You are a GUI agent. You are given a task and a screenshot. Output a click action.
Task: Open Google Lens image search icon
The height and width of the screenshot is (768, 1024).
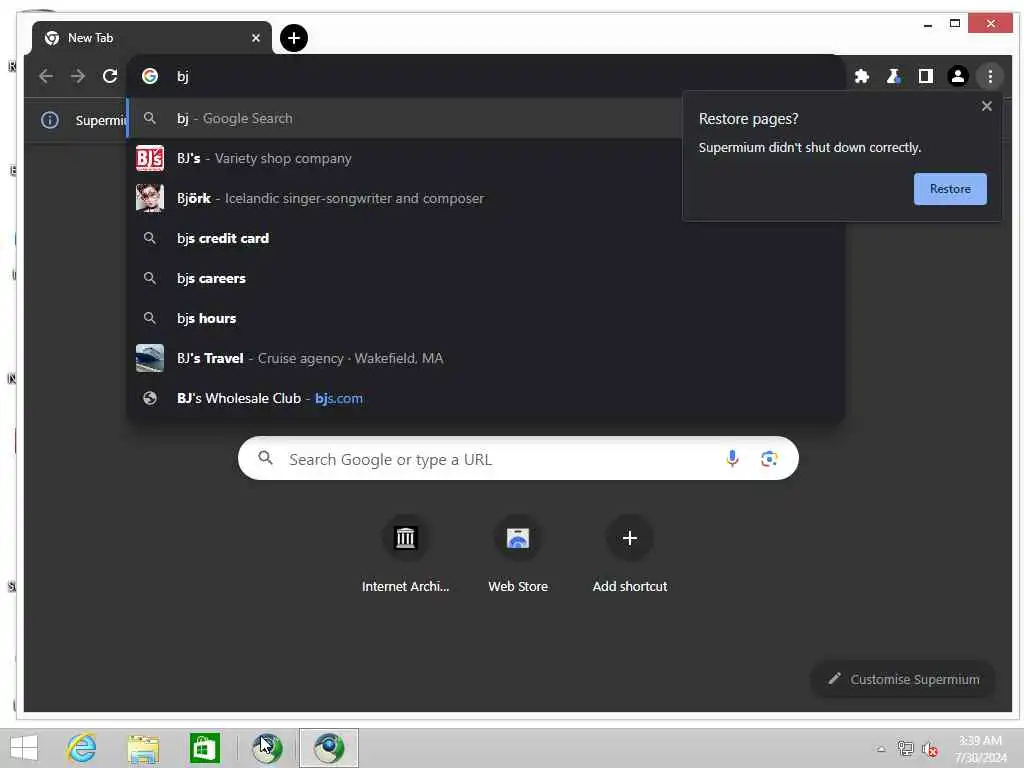click(x=769, y=458)
